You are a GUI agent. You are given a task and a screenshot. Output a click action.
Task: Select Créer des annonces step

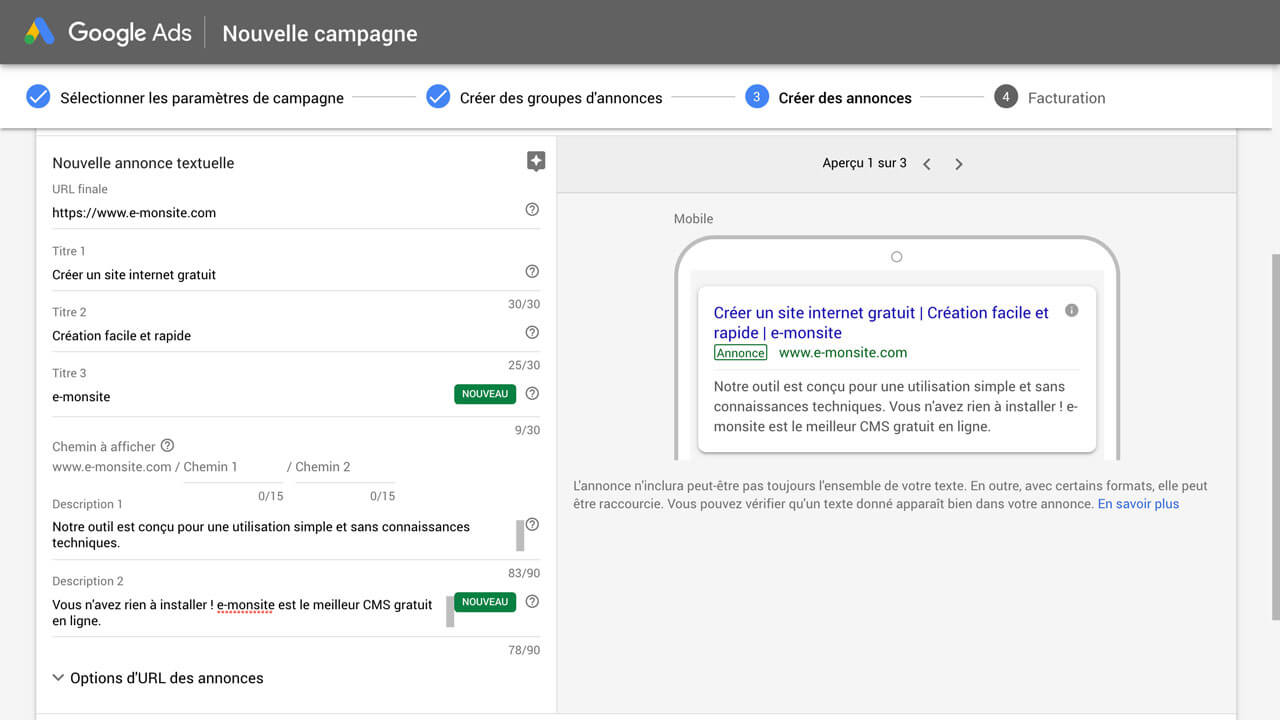(845, 98)
